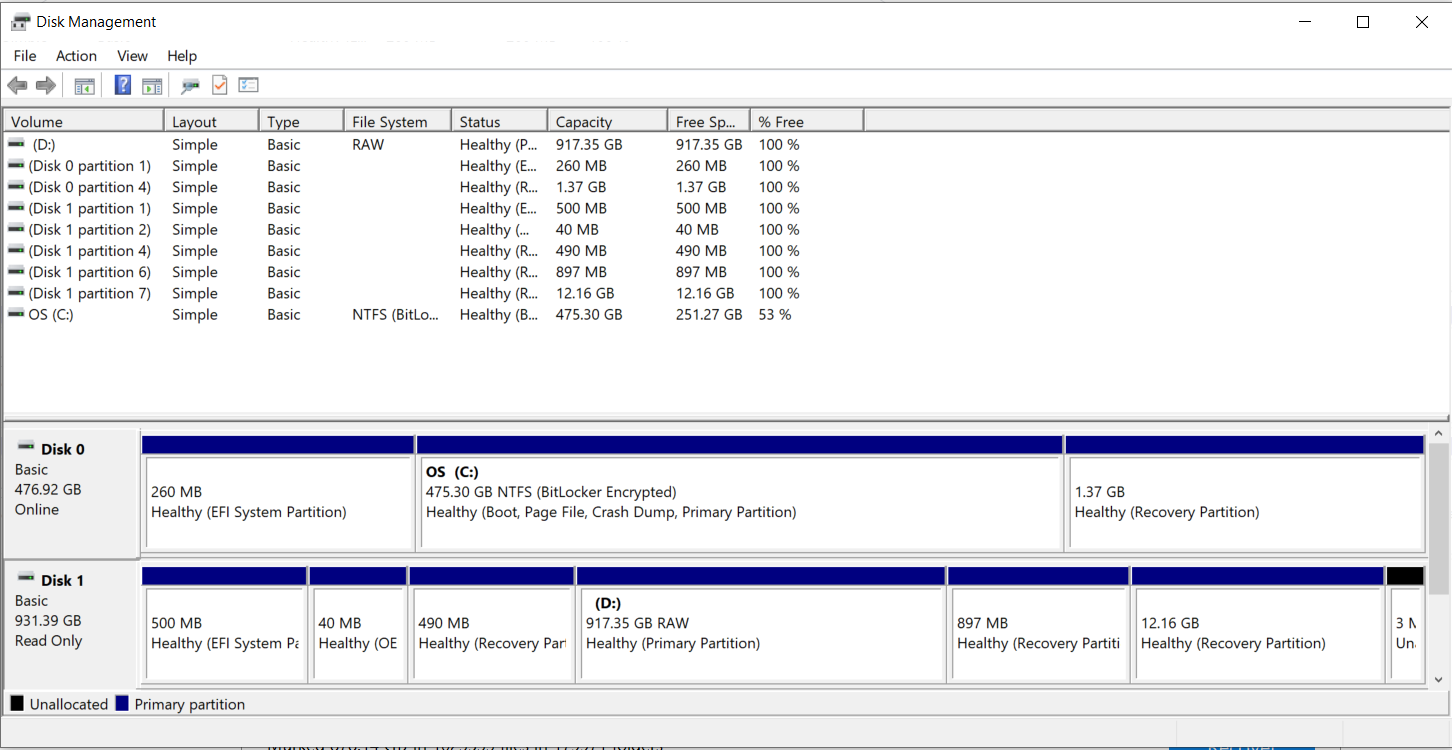The width and height of the screenshot is (1452, 750).
Task: Open the View menu
Action: coord(132,56)
